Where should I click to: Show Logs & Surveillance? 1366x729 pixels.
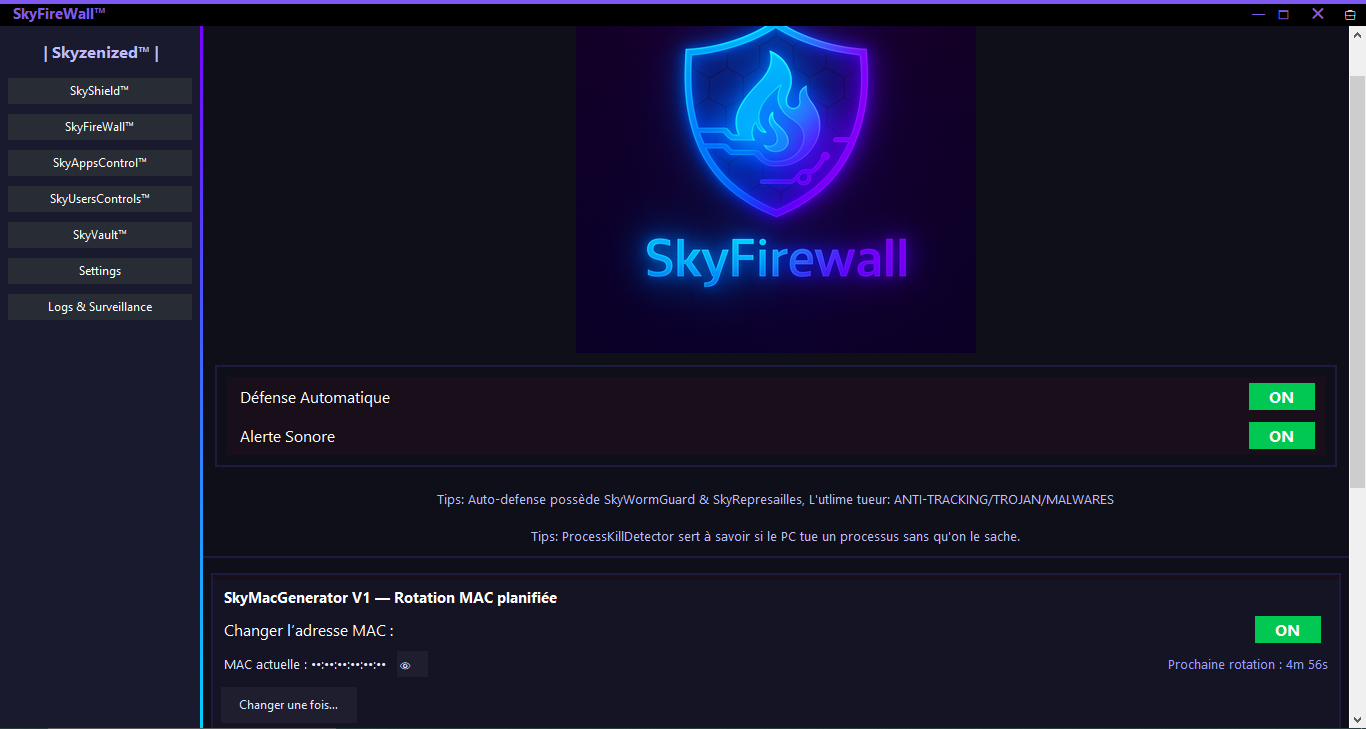tap(100, 307)
